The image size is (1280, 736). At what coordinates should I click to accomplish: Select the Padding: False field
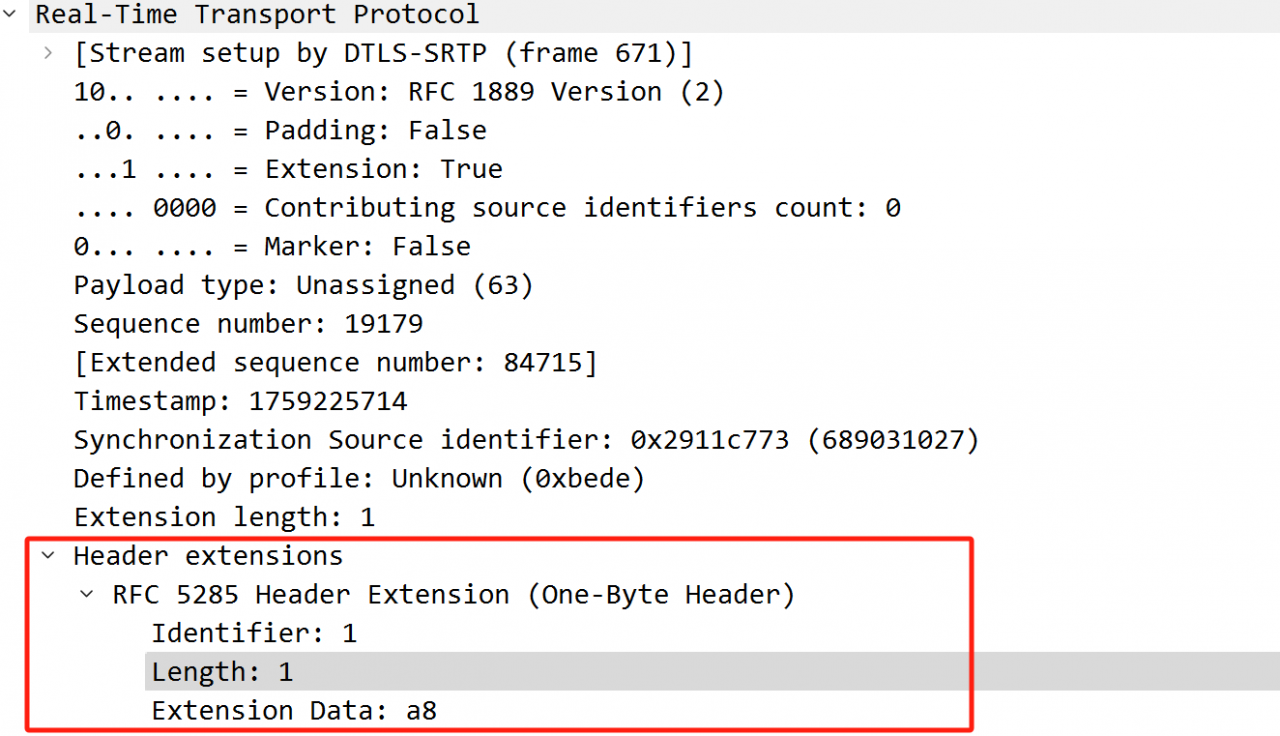tap(279, 131)
